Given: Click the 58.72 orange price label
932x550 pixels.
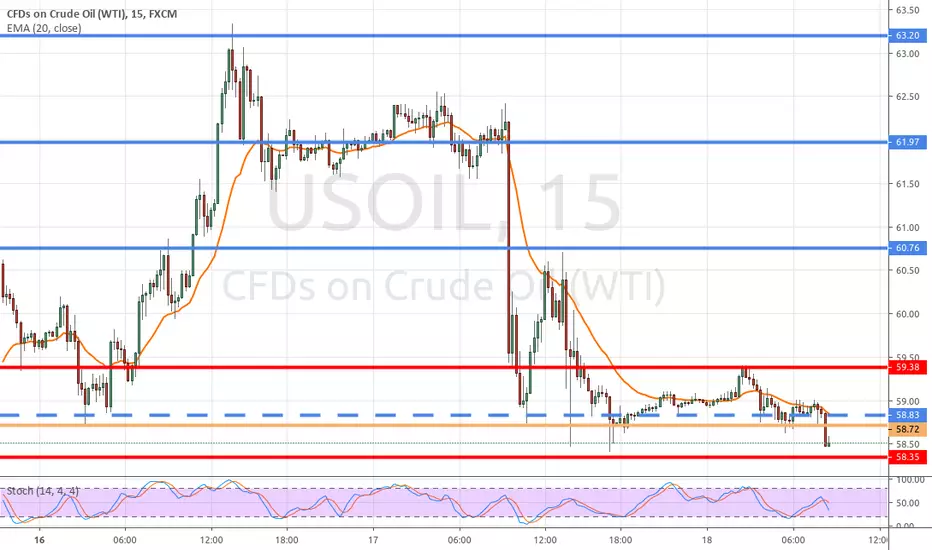Looking at the screenshot, I should click(x=907, y=429).
